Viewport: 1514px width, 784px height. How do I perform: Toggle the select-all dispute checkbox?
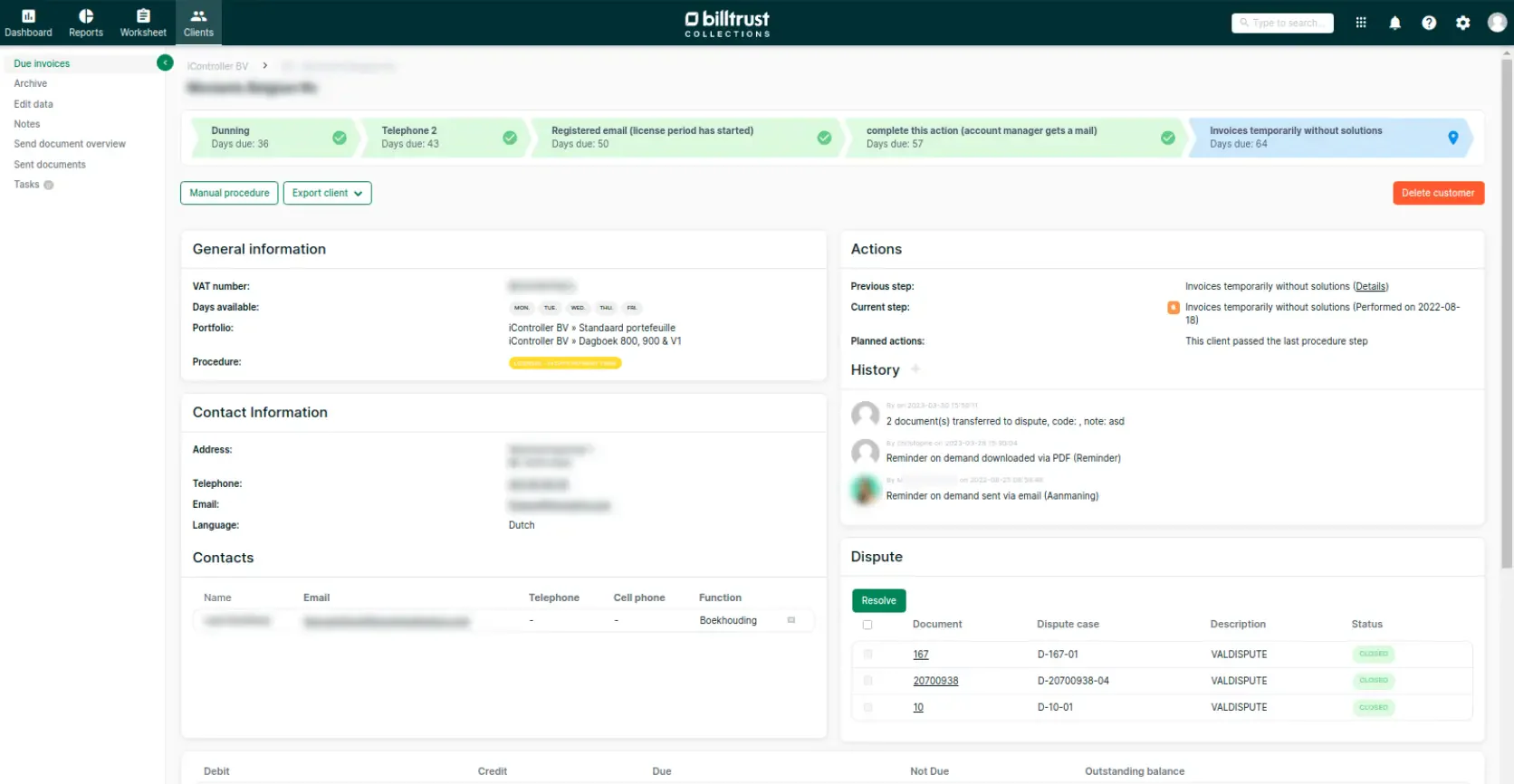tap(867, 625)
